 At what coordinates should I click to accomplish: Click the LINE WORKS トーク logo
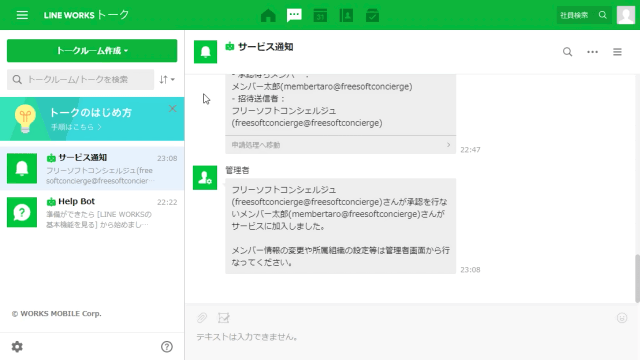click(x=86, y=15)
